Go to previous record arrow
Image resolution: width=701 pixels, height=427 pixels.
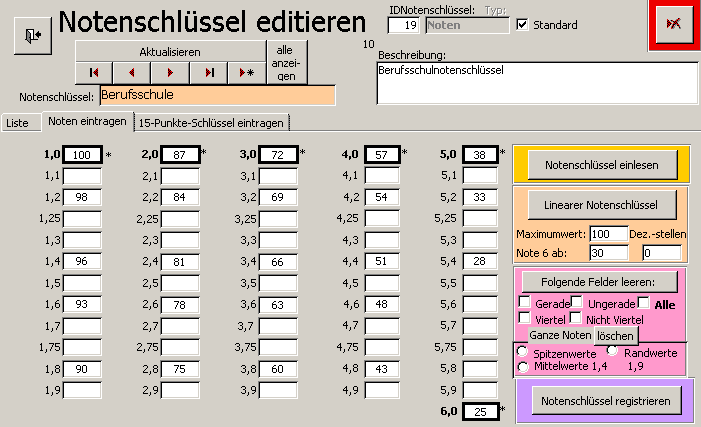pos(132,73)
